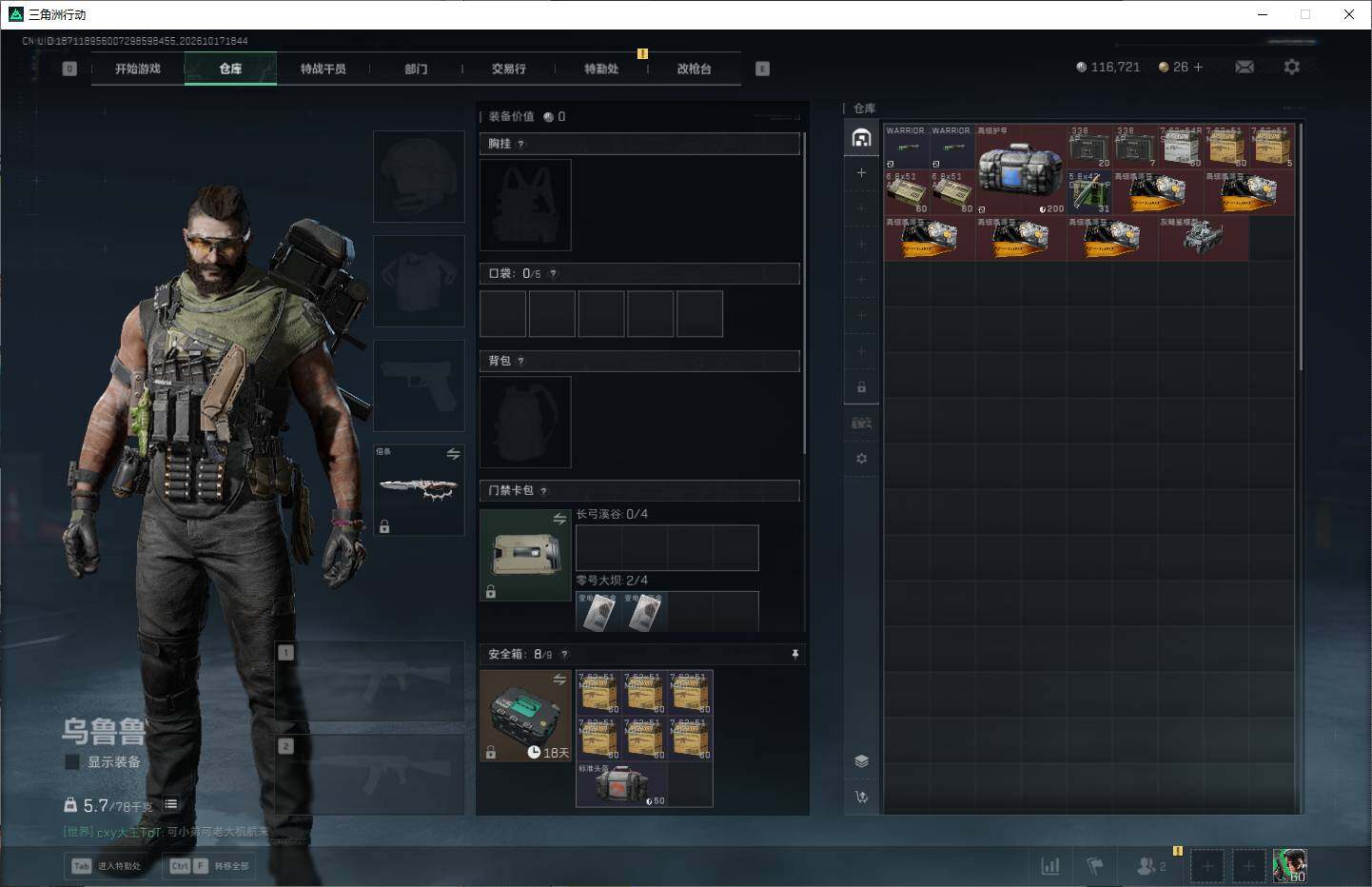Select the safe box showing 18天
This screenshot has height=887, width=1372.
tap(525, 716)
